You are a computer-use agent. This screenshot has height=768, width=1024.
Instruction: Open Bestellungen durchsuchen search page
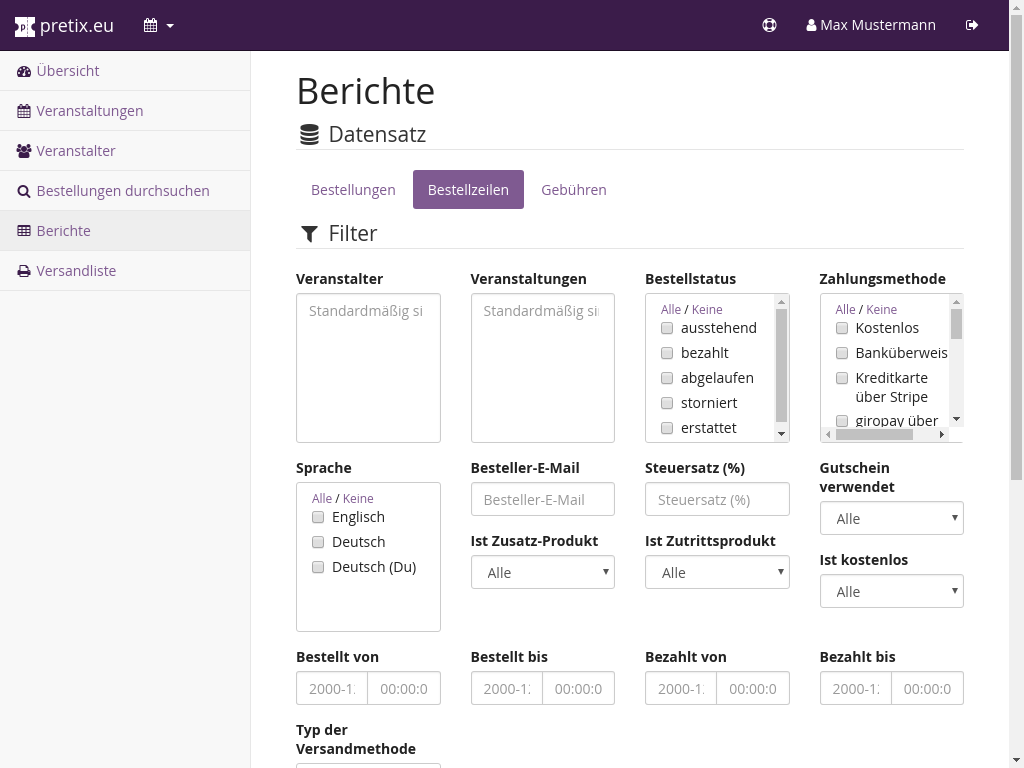tap(122, 191)
